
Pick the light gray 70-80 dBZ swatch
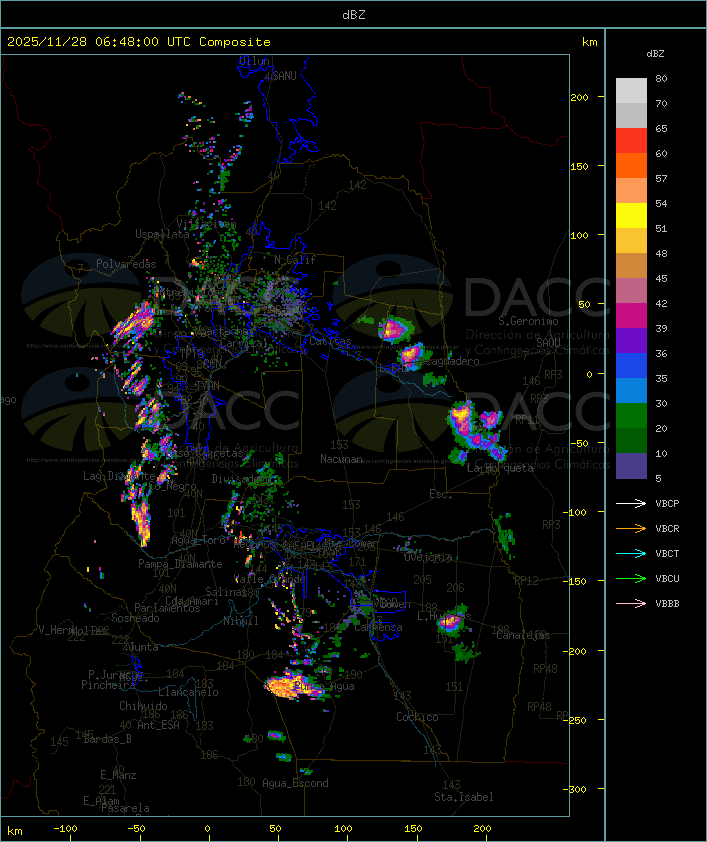coord(631,90)
